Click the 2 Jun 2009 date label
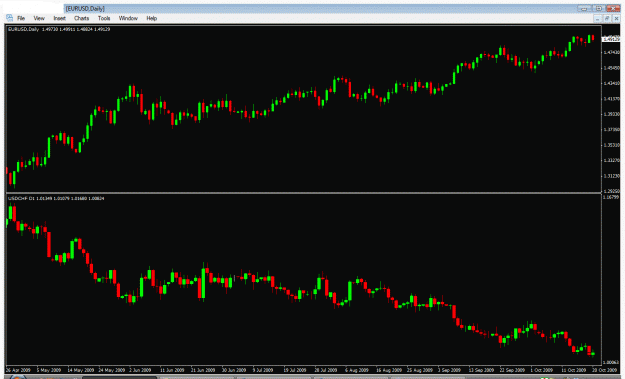625x379 pixels. point(140,370)
